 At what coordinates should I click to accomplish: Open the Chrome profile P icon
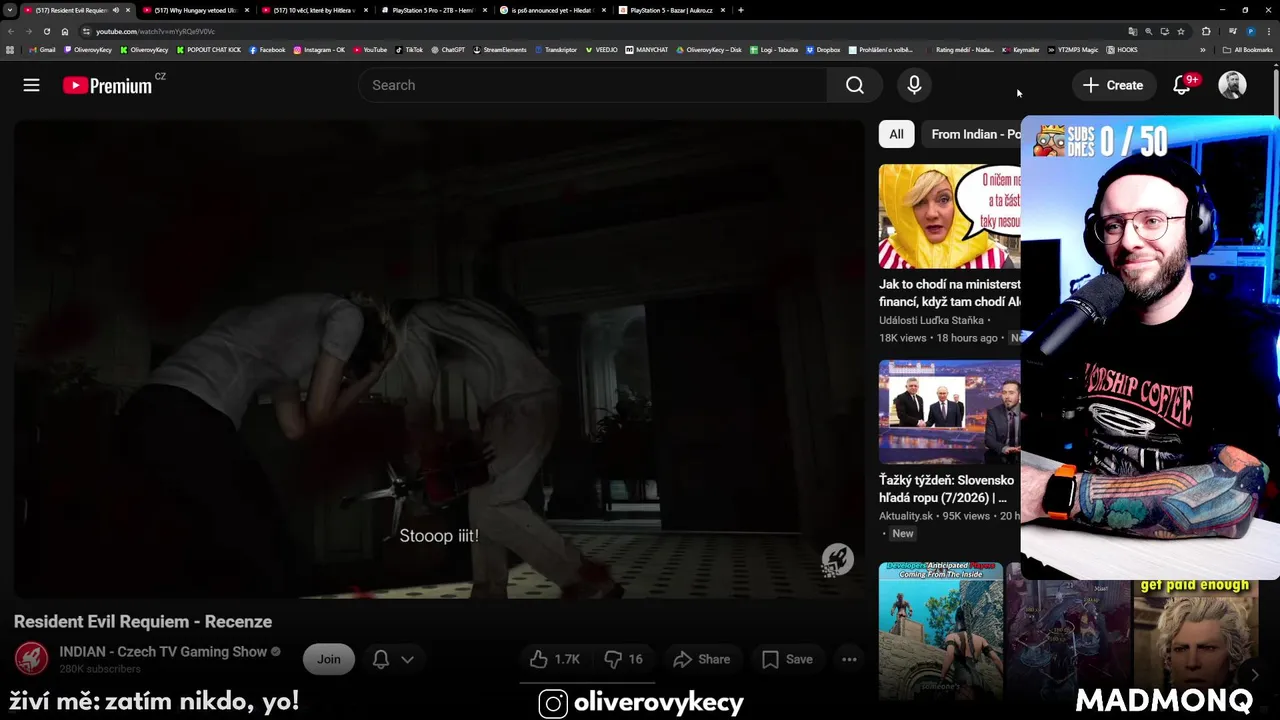coord(1250,31)
